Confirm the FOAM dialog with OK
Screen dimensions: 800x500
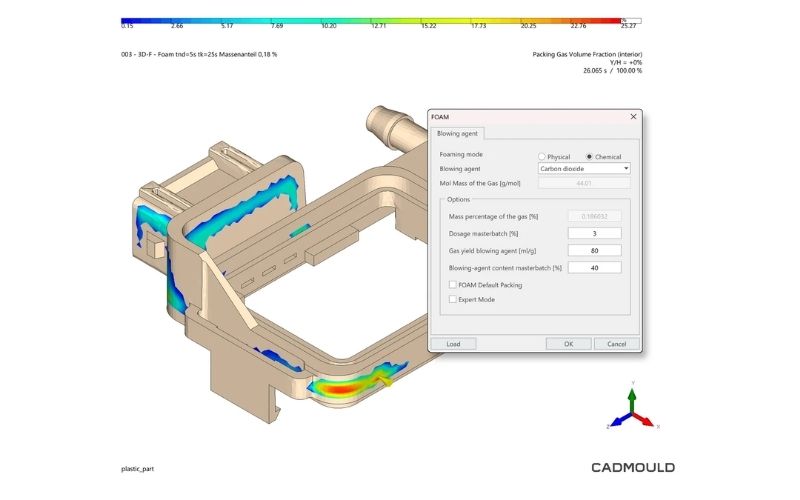coord(568,344)
